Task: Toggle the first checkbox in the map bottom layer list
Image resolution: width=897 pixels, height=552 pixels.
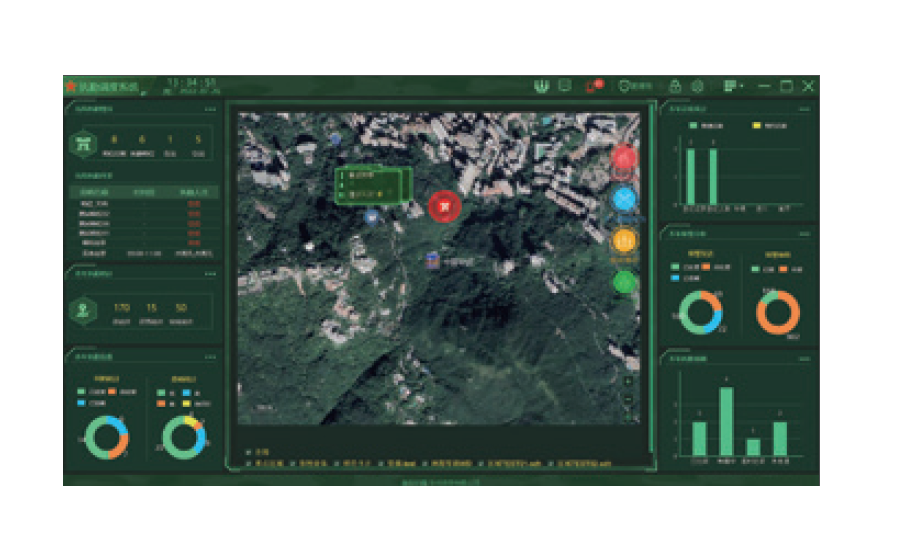Action: pyautogui.click(x=248, y=453)
